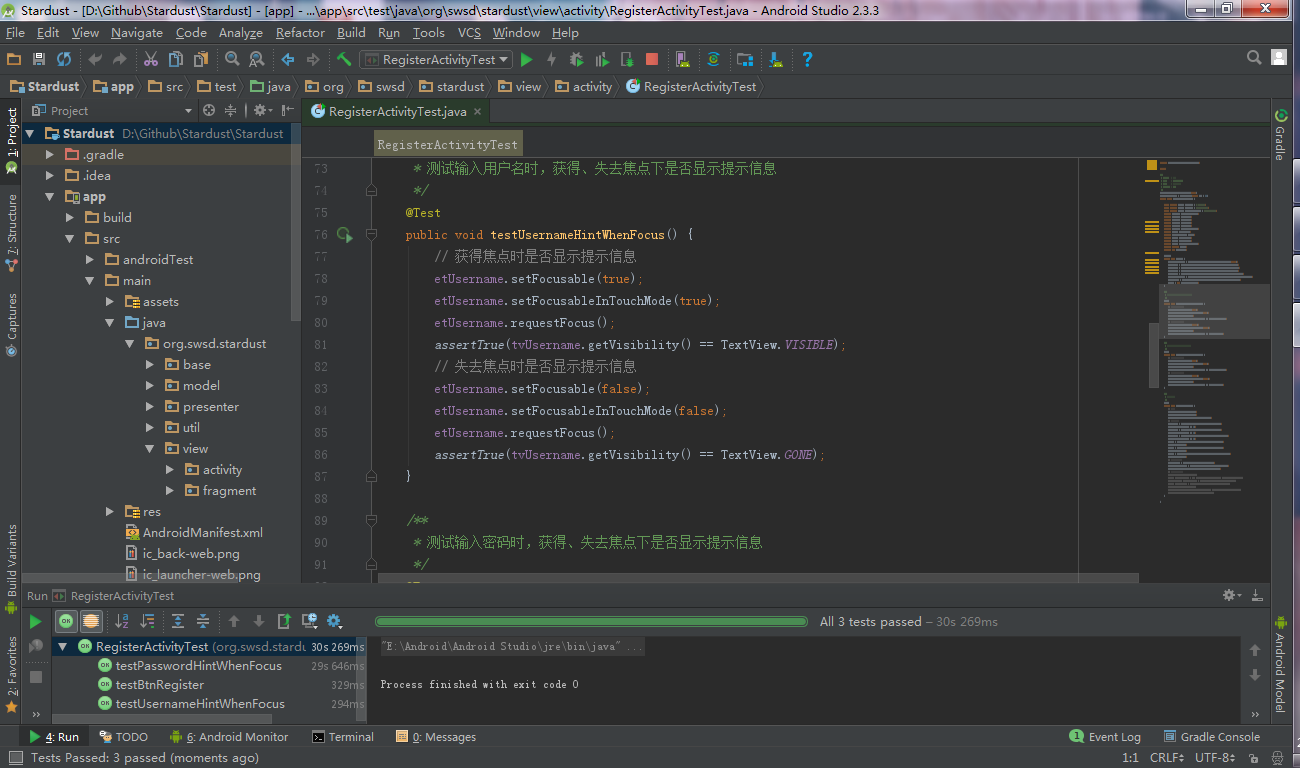Expand the .gradle folder

(50, 155)
